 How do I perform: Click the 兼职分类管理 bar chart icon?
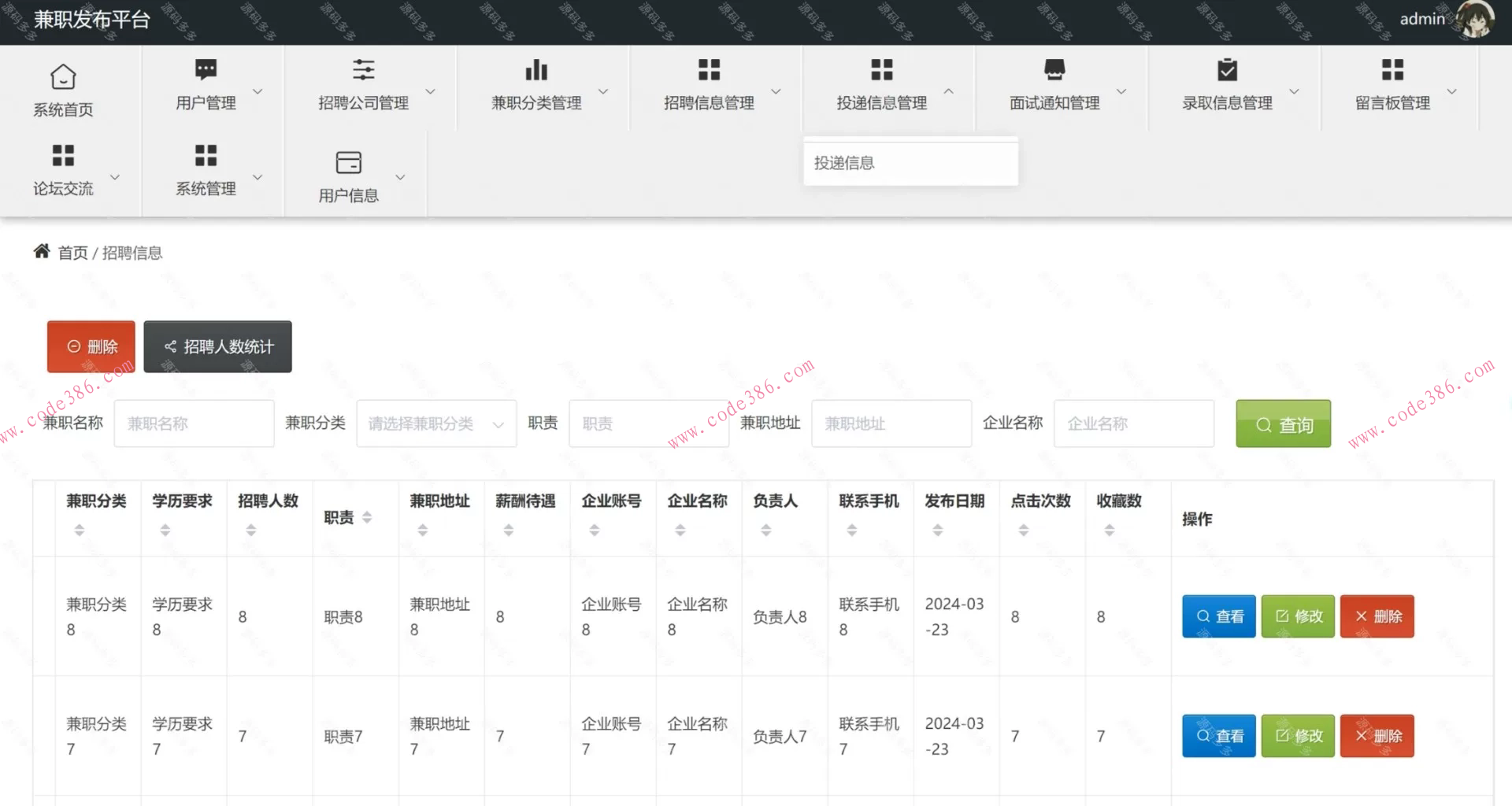click(x=536, y=70)
